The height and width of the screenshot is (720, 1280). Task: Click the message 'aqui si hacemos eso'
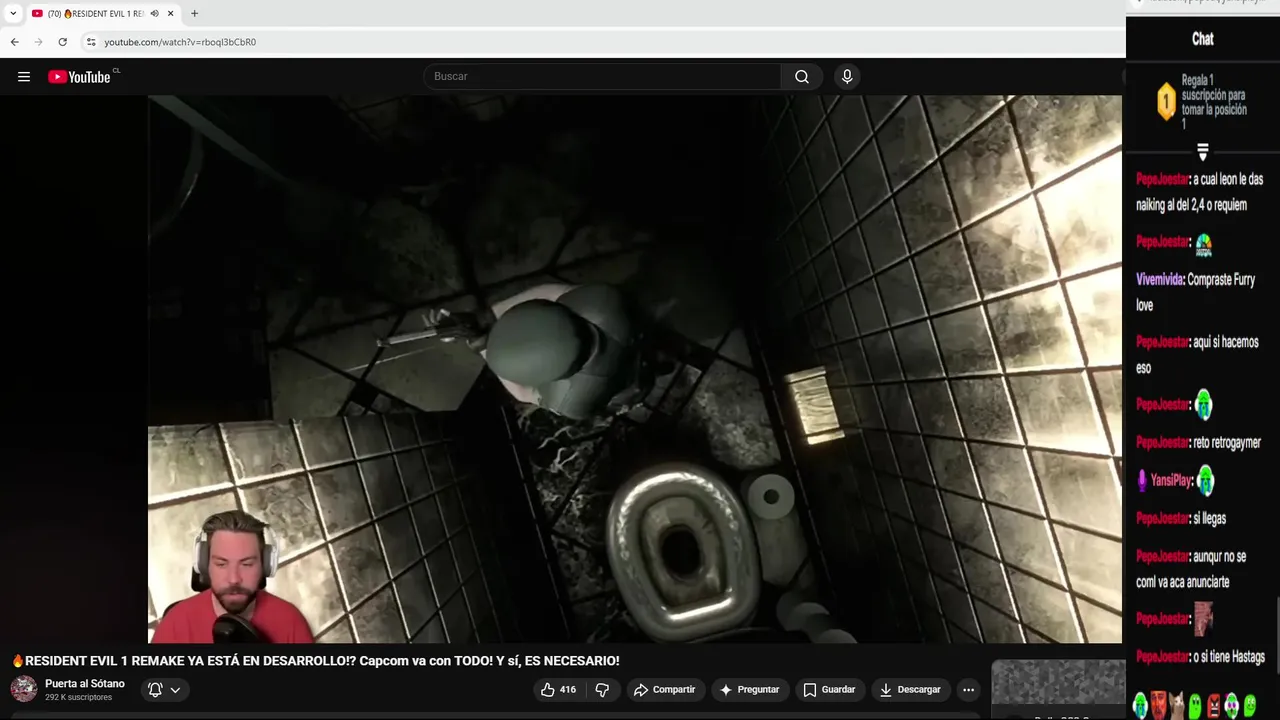1197,354
